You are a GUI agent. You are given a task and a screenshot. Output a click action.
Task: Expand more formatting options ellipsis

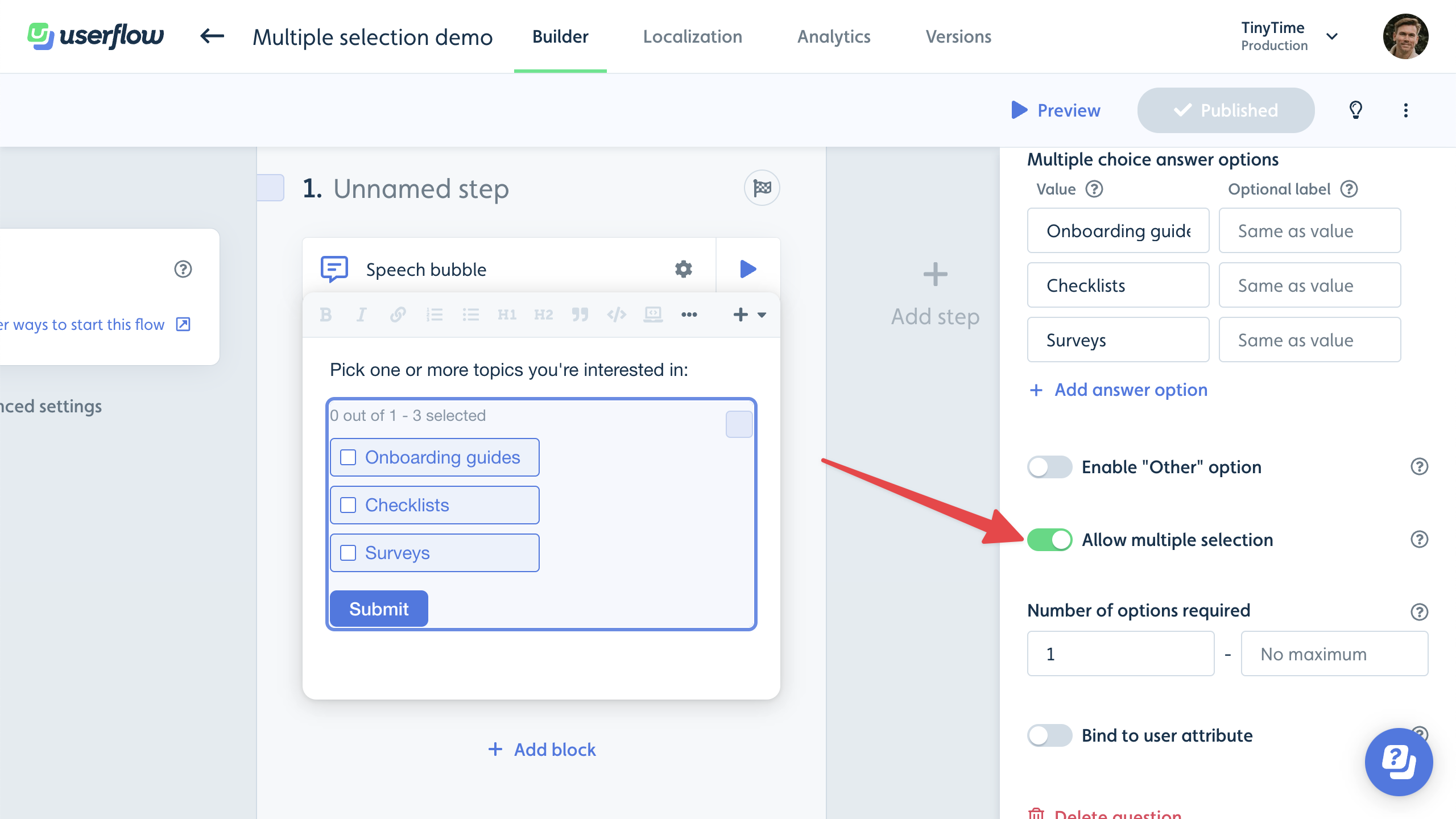click(x=689, y=315)
